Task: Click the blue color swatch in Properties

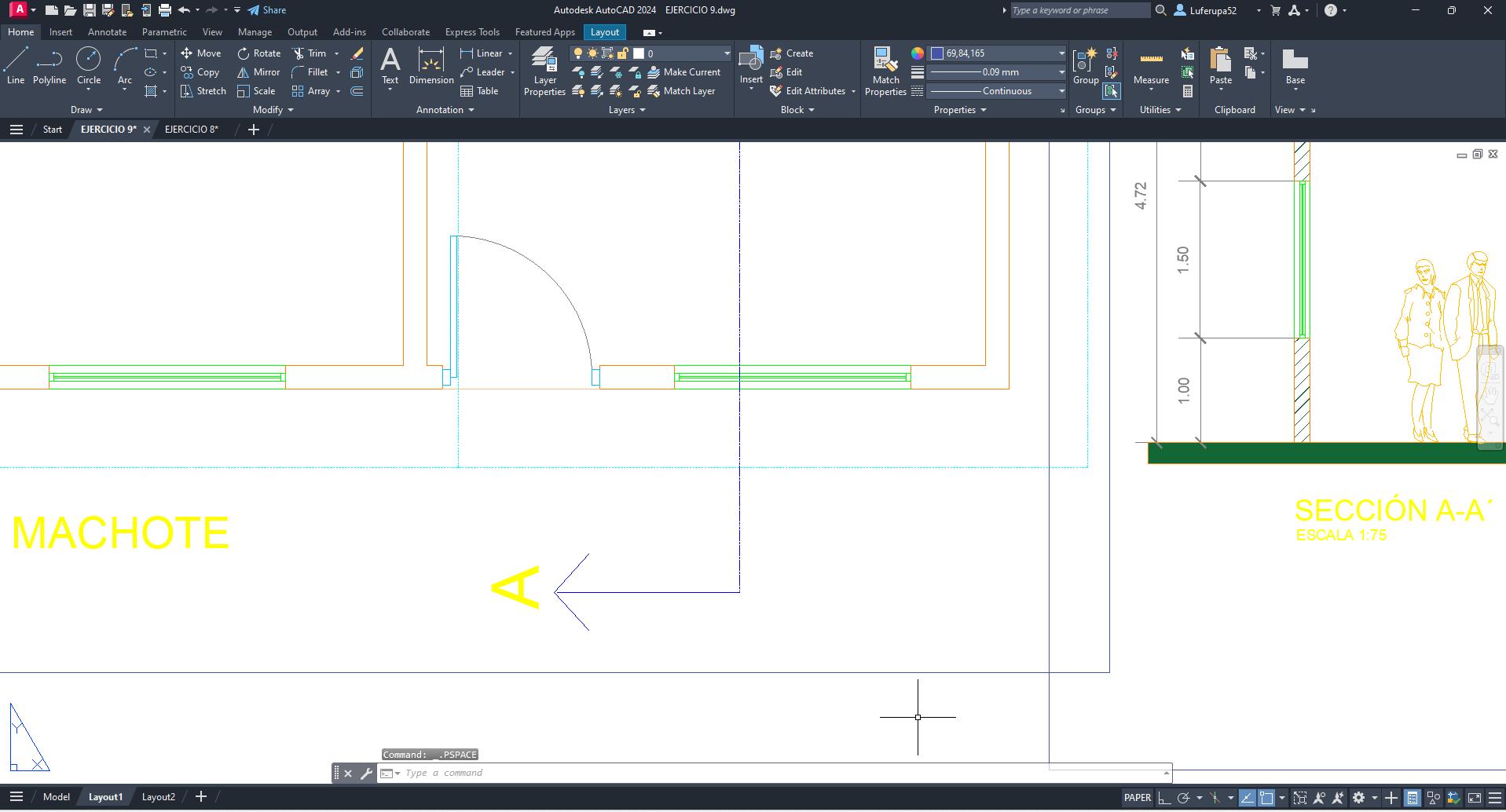Action: tap(937, 53)
